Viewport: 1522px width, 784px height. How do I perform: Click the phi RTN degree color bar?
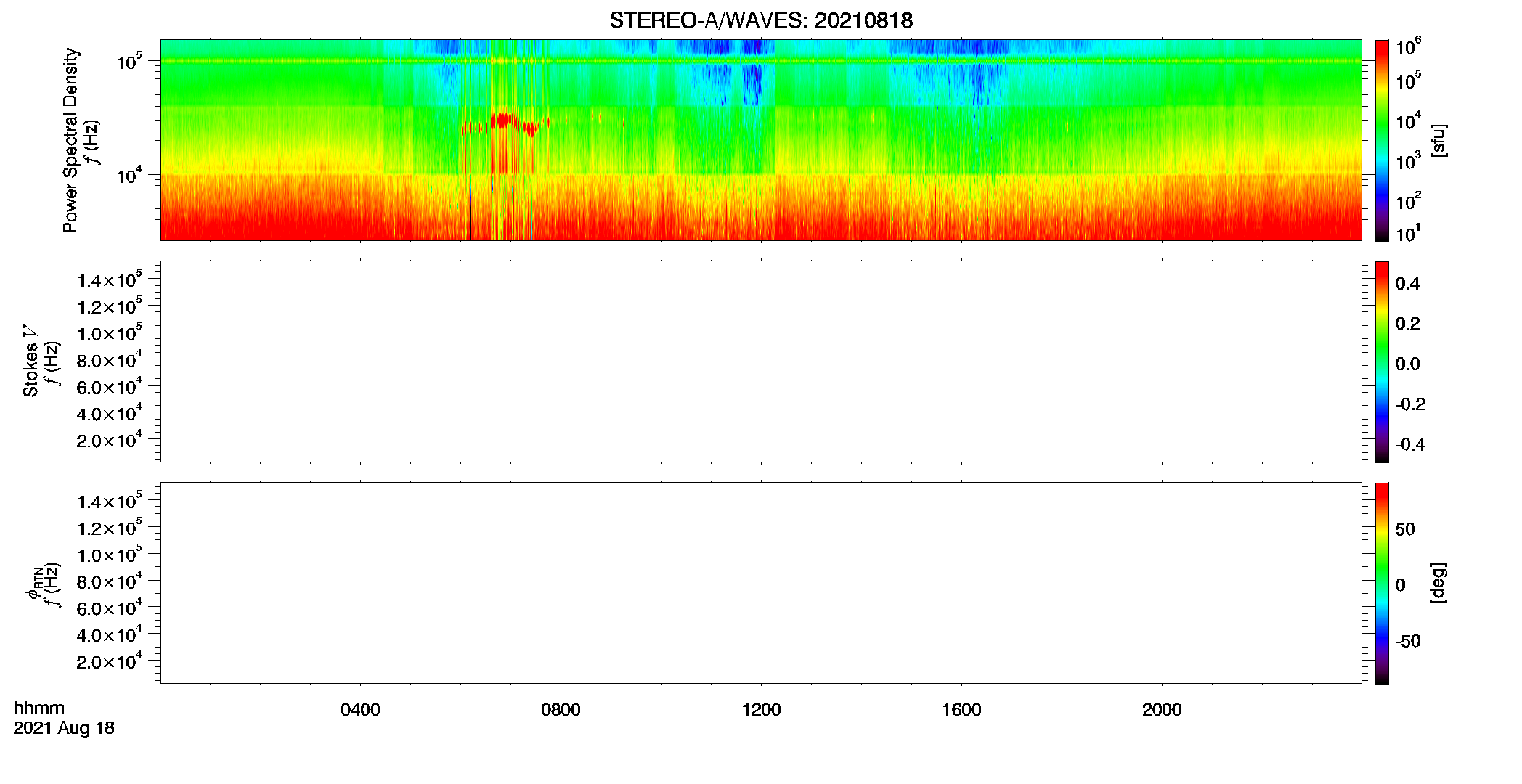tap(1381, 583)
